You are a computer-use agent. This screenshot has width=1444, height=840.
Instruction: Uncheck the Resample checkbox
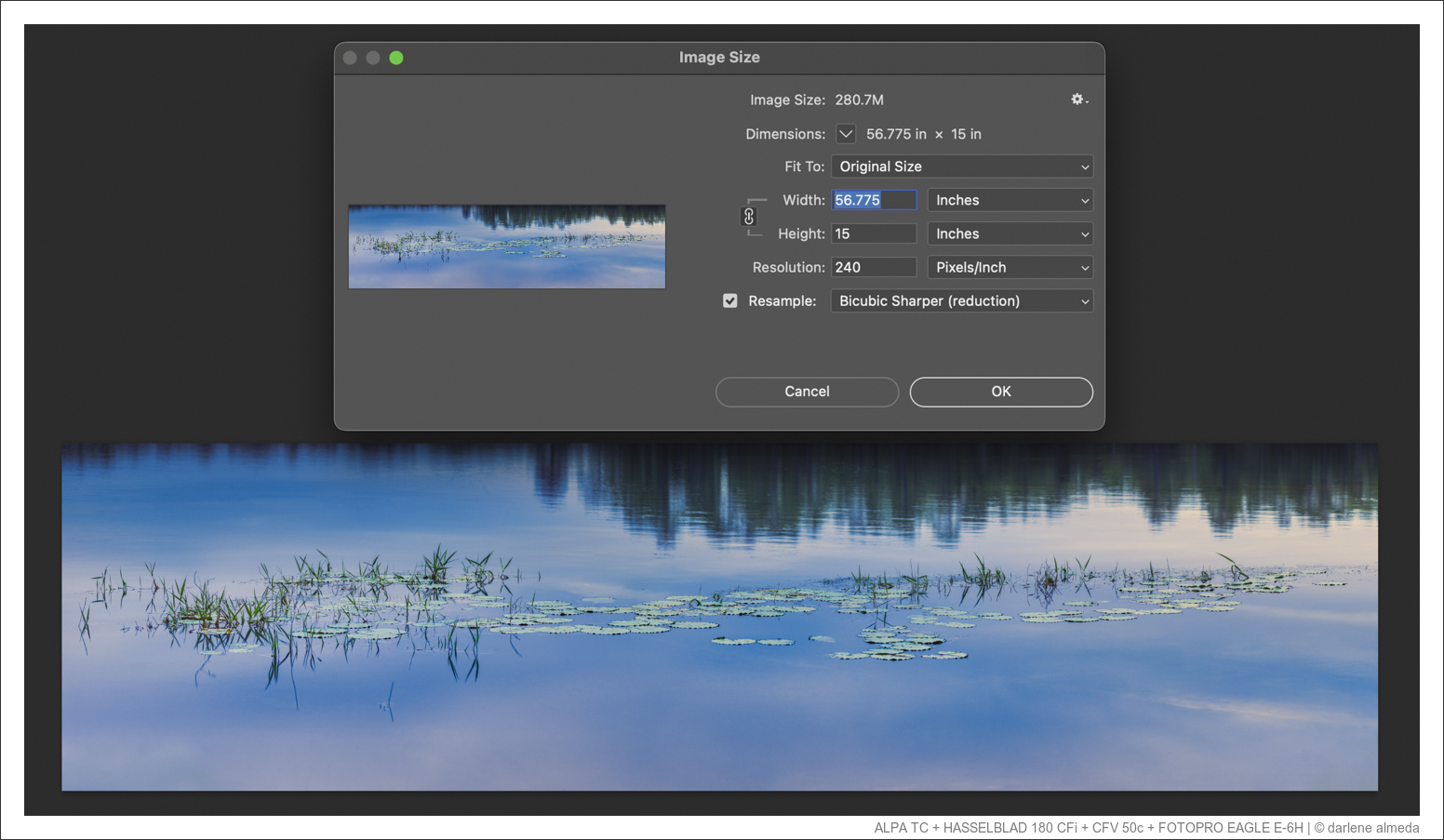(x=730, y=300)
